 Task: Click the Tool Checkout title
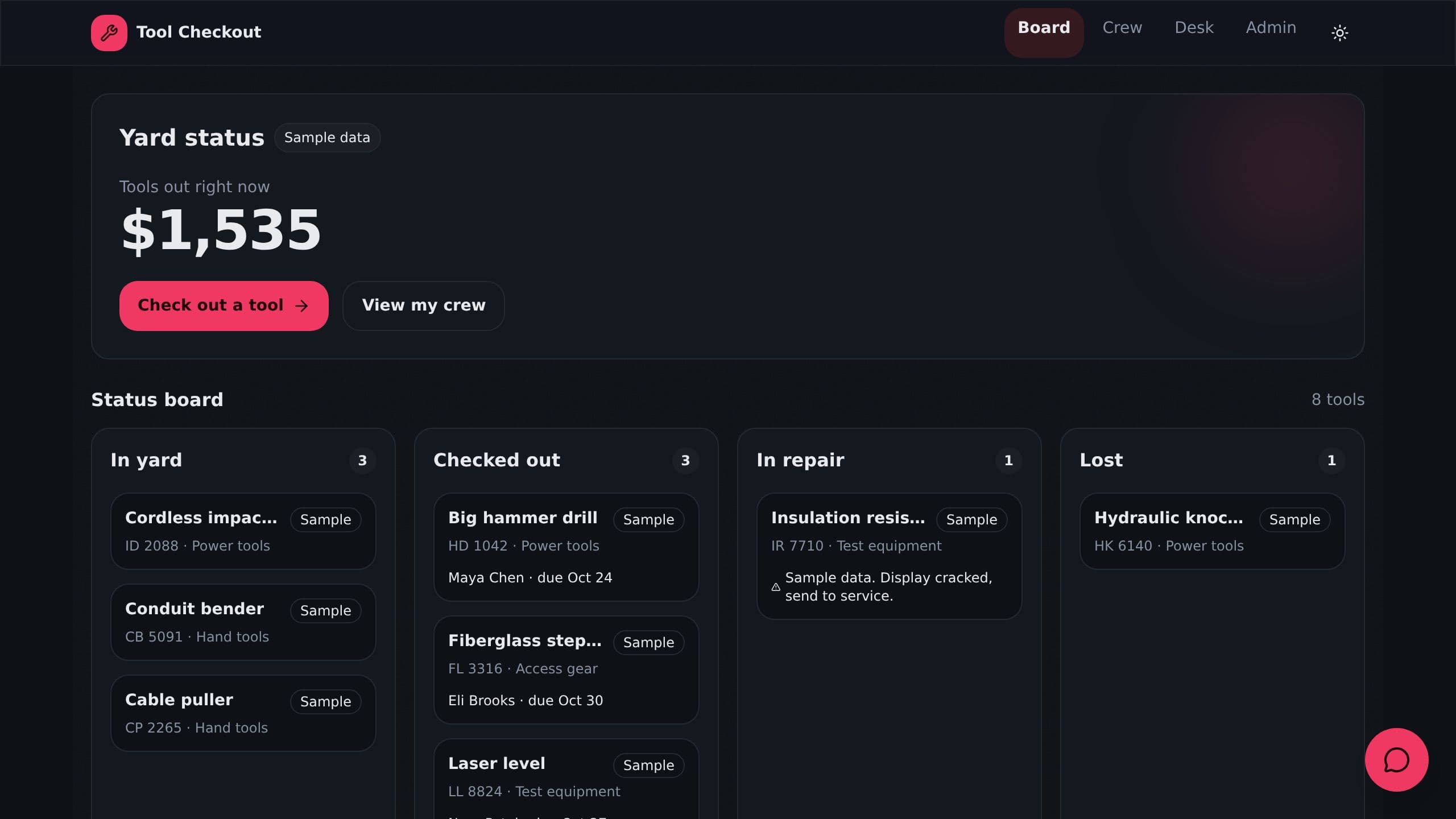(198, 32)
